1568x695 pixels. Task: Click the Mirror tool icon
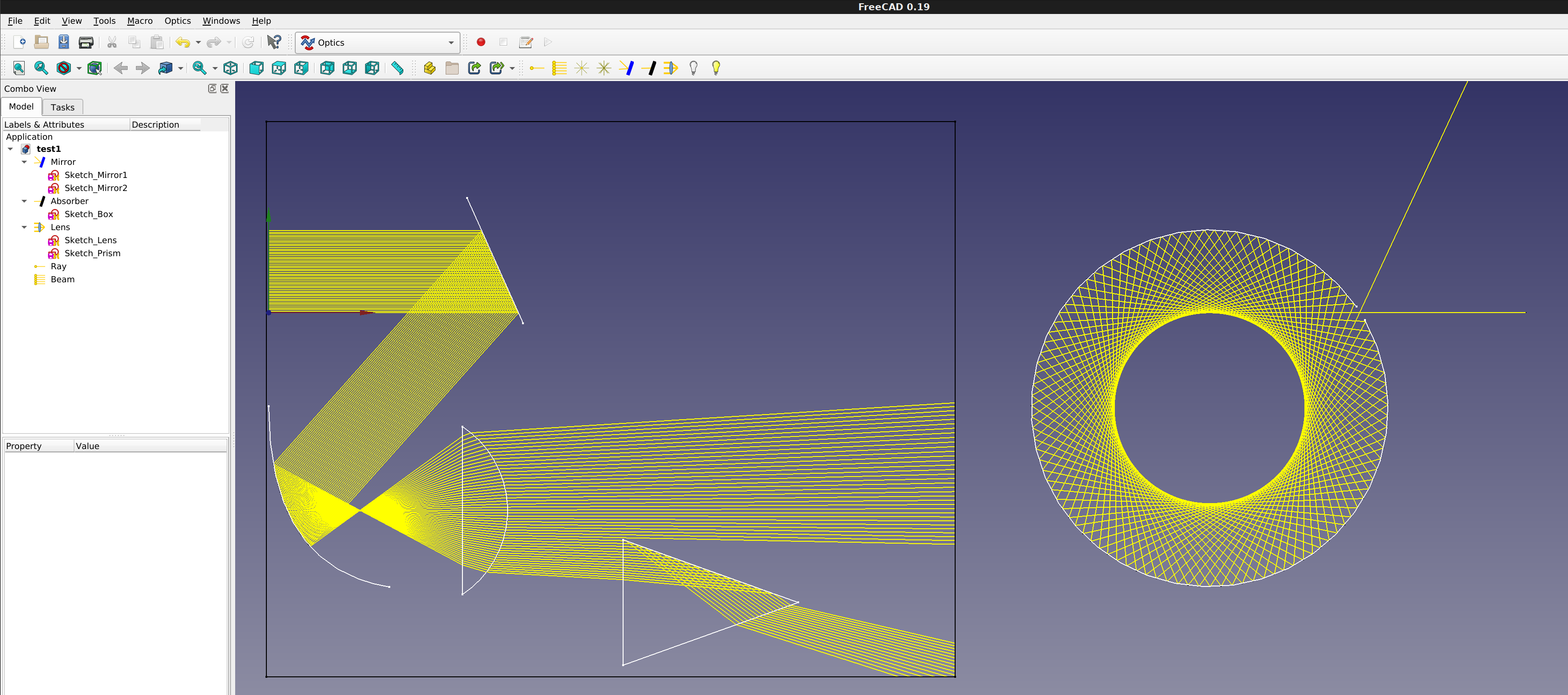(x=626, y=68)
